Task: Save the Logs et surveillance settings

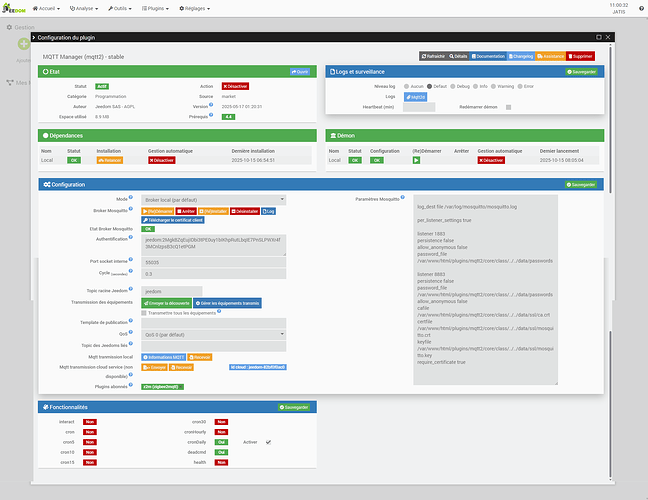Action: point(581,72)
